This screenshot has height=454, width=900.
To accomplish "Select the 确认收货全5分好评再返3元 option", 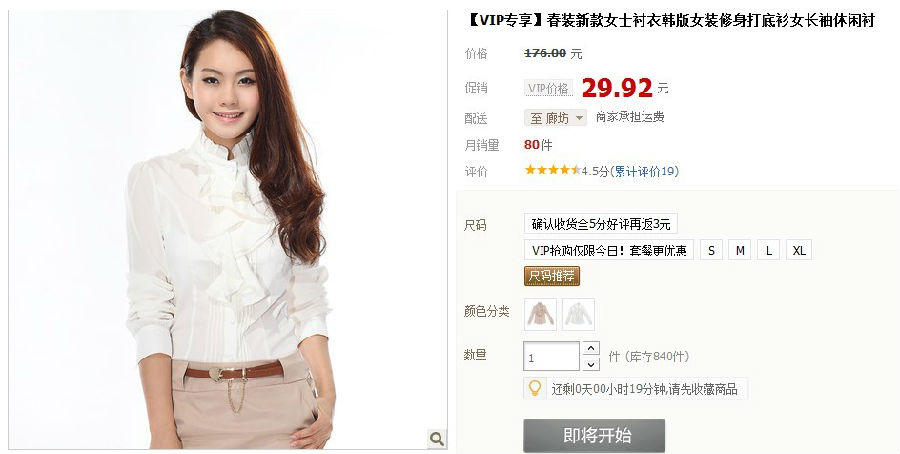I will click(600, 224).
